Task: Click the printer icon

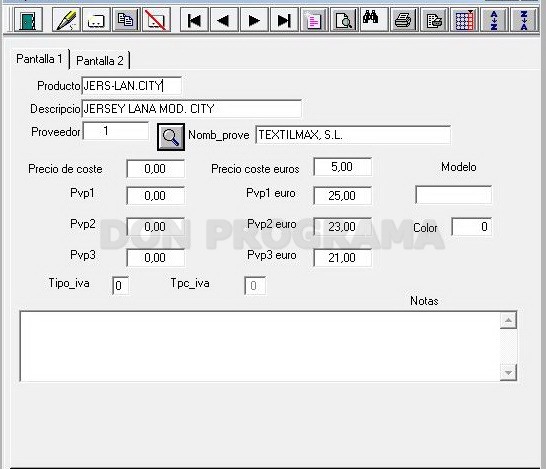Action: click(404, 20)
